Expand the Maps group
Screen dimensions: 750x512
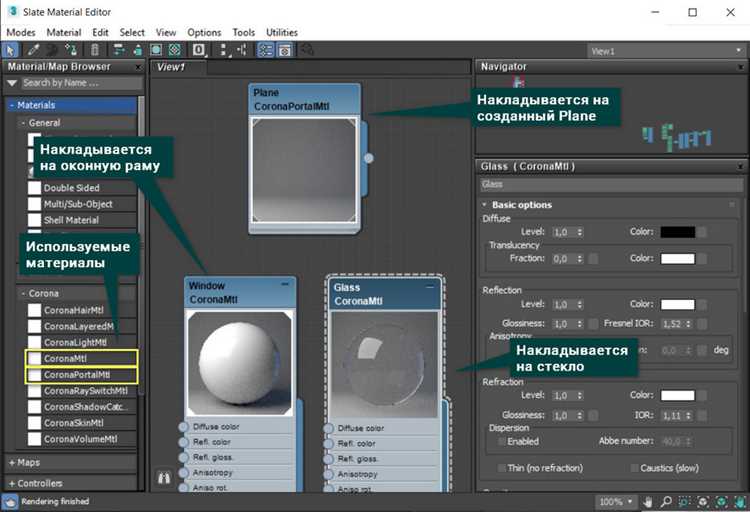click(x=12, y=463)
